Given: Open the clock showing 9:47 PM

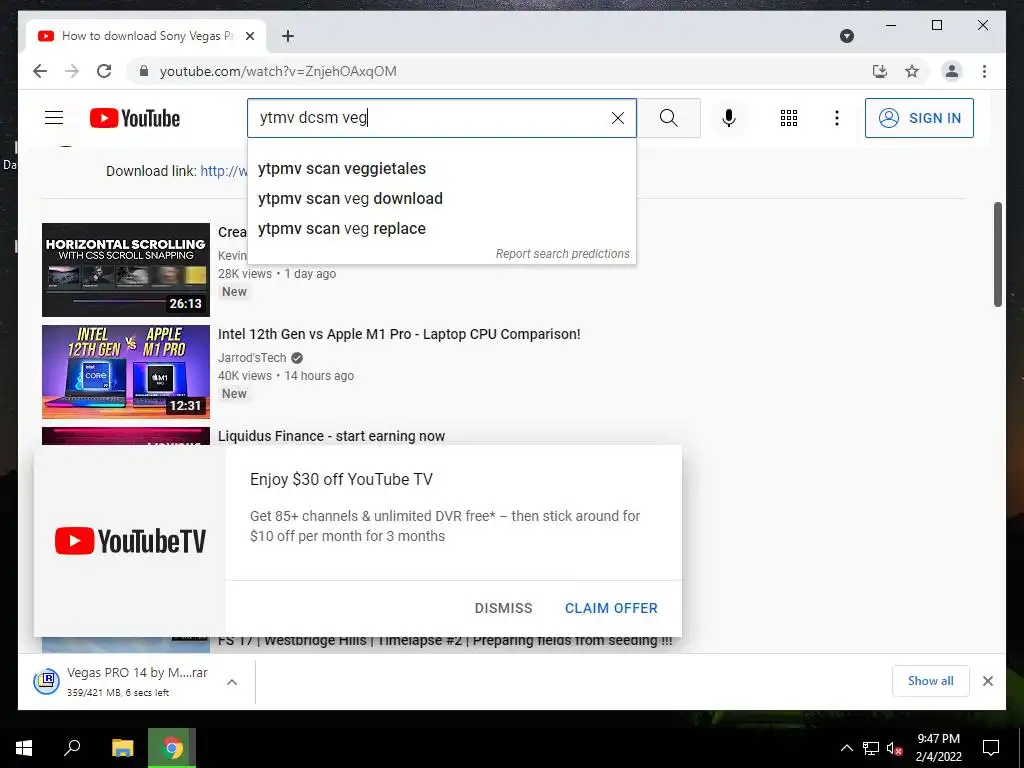Looking at the screenshot, I should point(938,748).
